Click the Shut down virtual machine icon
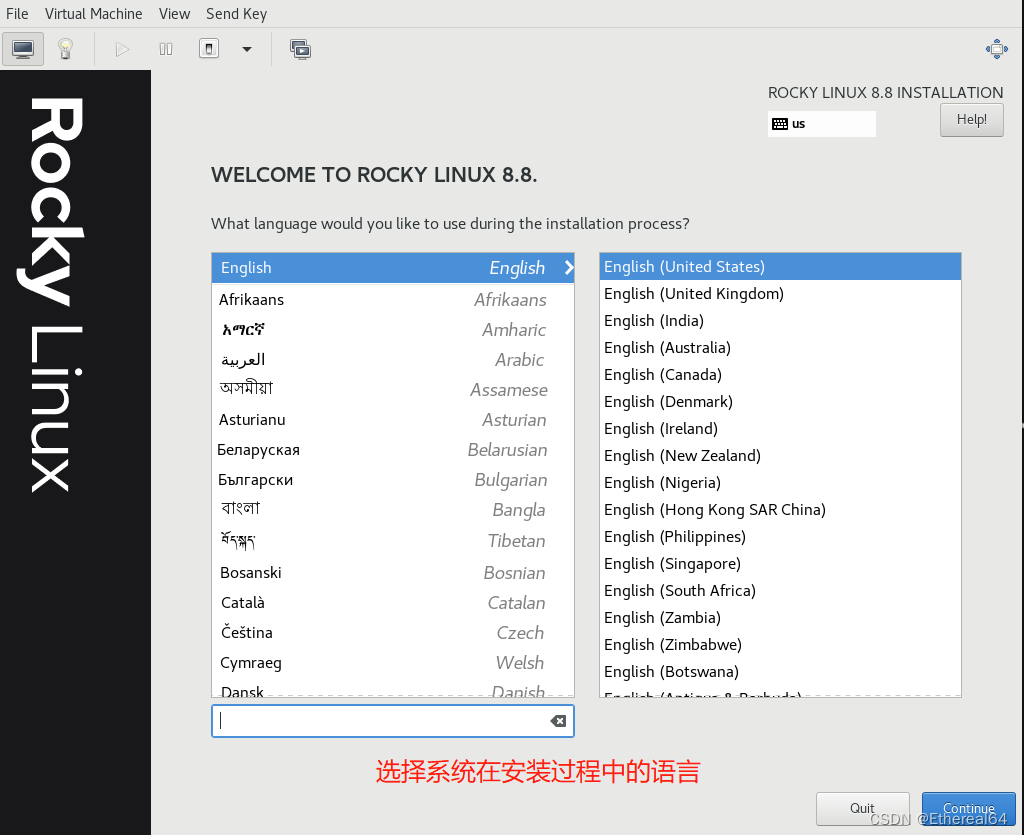1024x835 pixels. [209, 49]
